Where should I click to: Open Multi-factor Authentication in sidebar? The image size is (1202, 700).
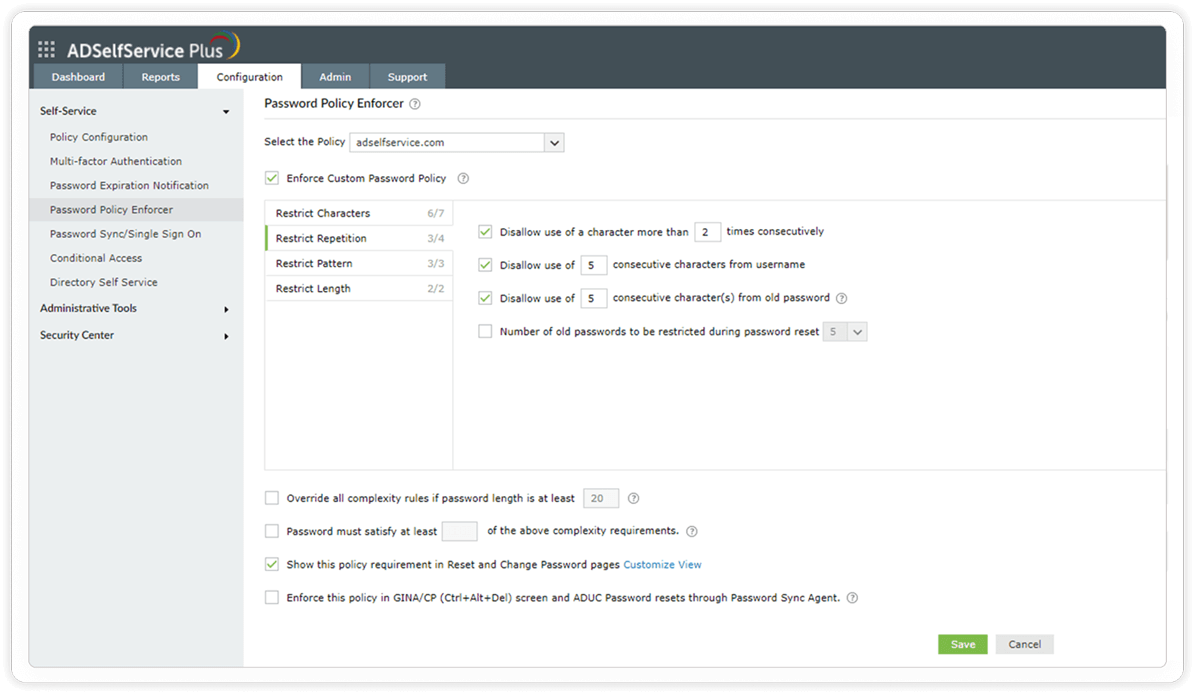(x=116, y=162)
